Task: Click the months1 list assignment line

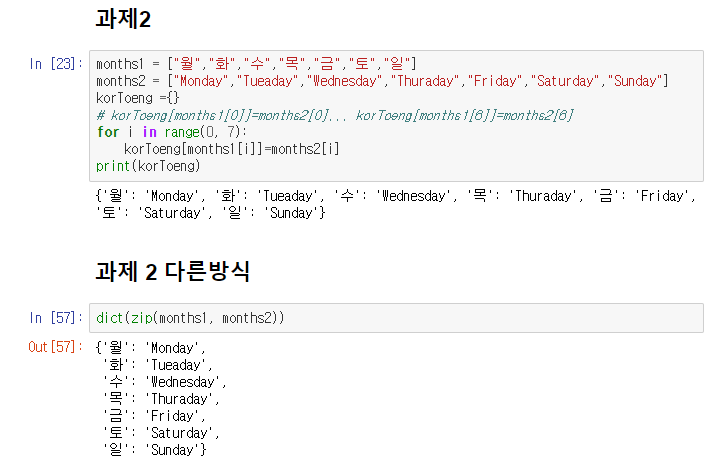Action: (x=256, y=63)
